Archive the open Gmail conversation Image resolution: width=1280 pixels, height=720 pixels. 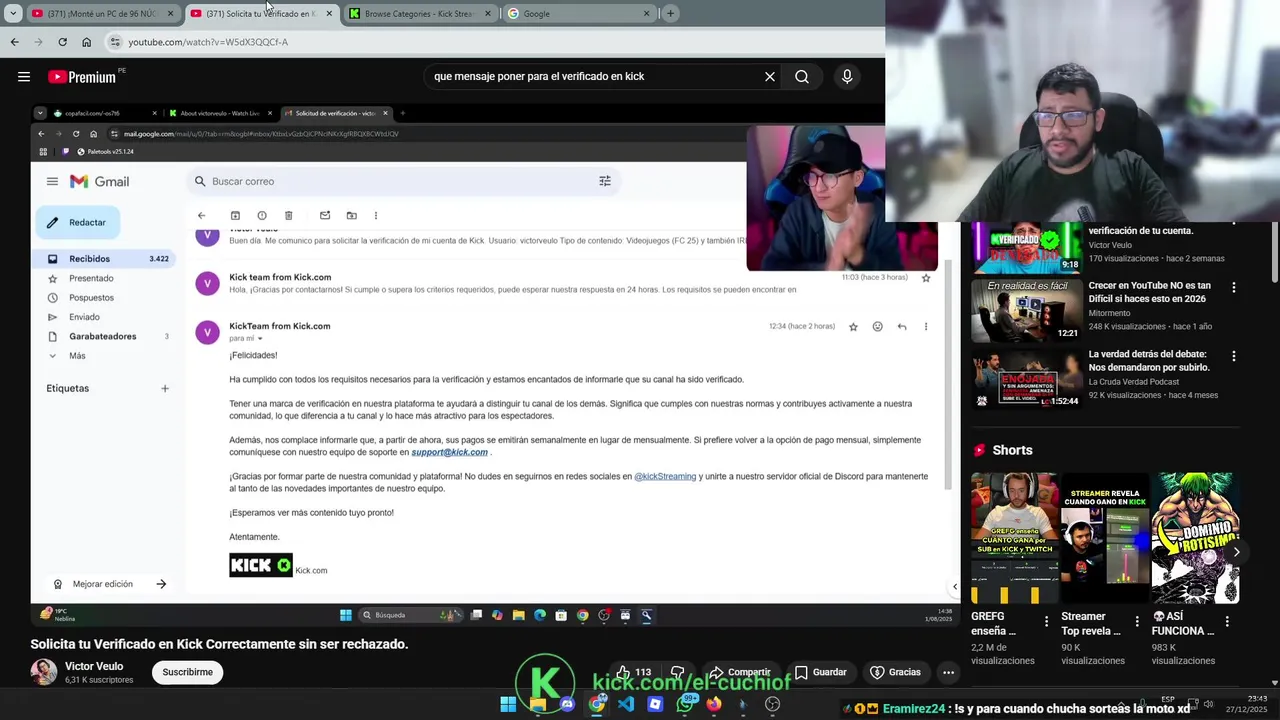235,215
